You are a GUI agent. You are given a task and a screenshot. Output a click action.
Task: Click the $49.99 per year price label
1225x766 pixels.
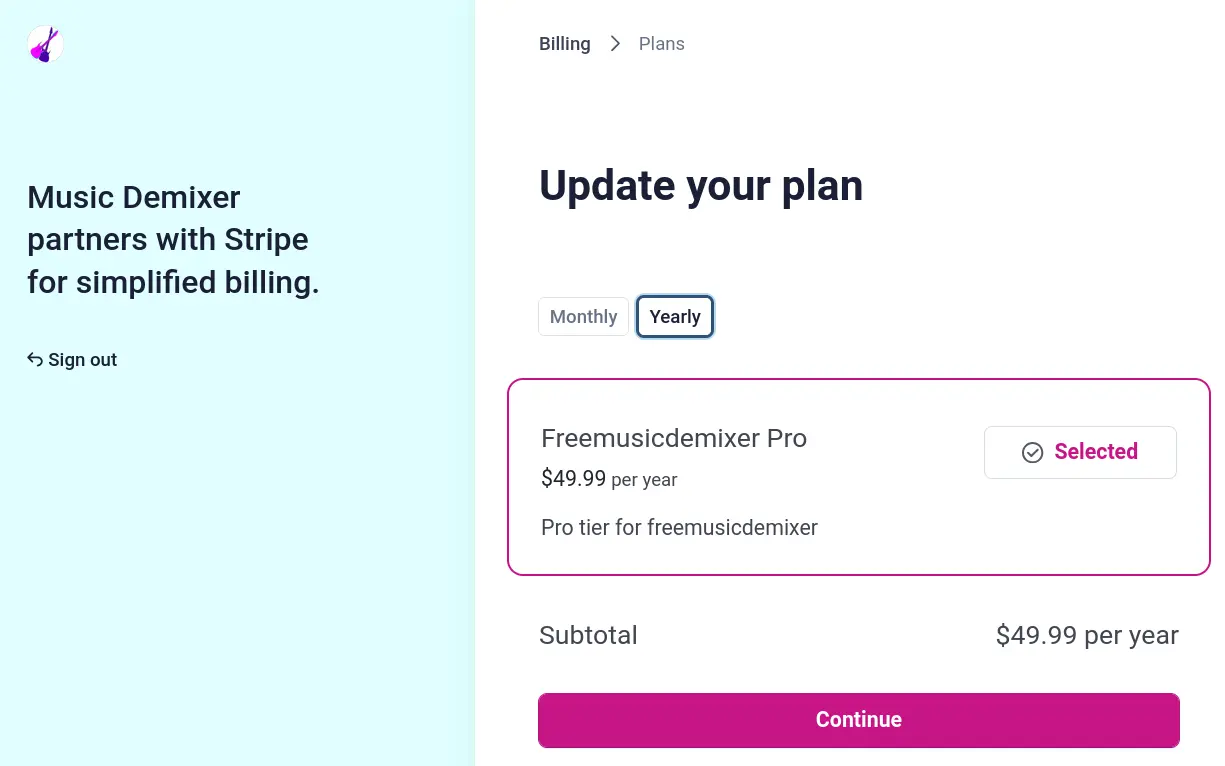609,479
